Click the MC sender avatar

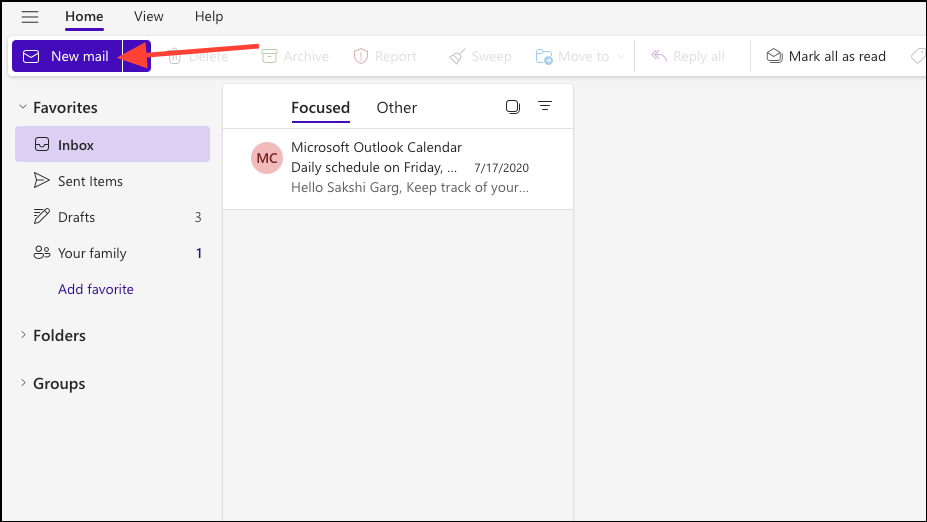267,158
